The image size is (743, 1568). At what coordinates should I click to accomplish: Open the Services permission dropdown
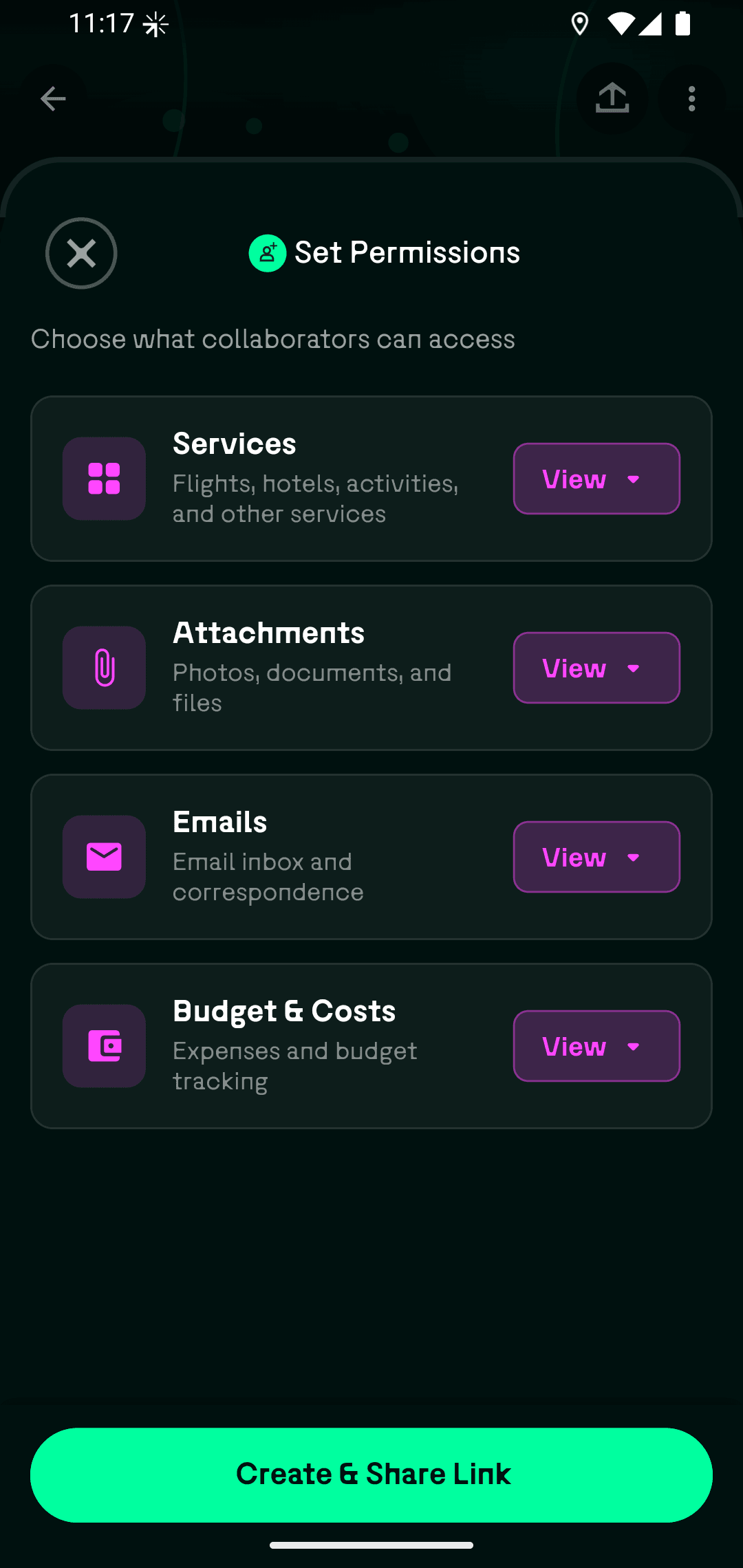596,479
